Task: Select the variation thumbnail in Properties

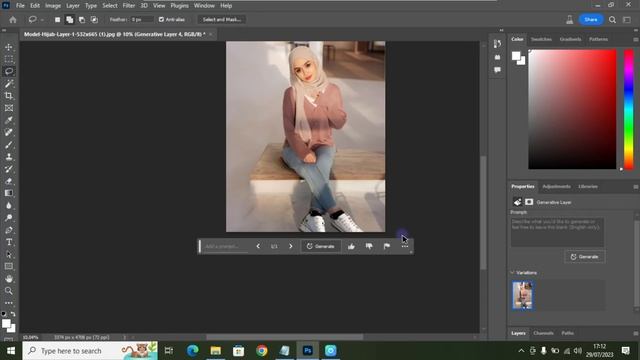Action: click(x=522, y=295)
